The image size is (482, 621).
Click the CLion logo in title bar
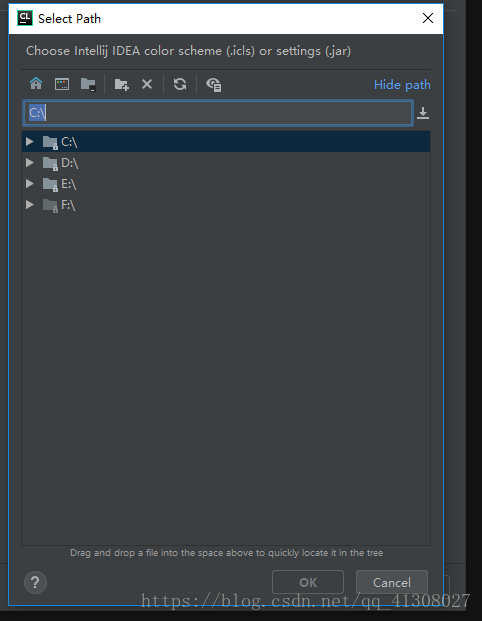click(x=25, y=19)
